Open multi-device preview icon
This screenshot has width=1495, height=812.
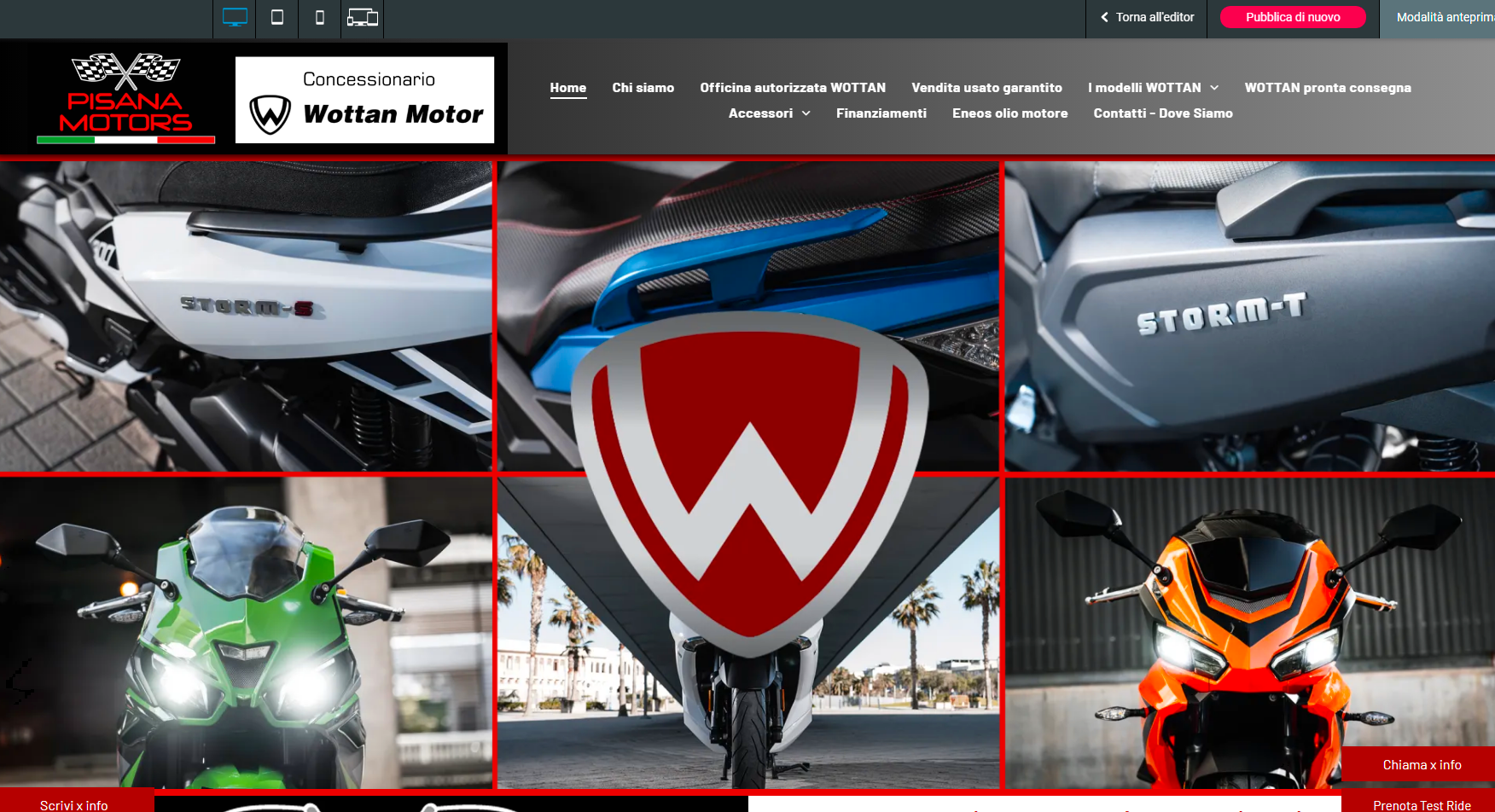363,18
